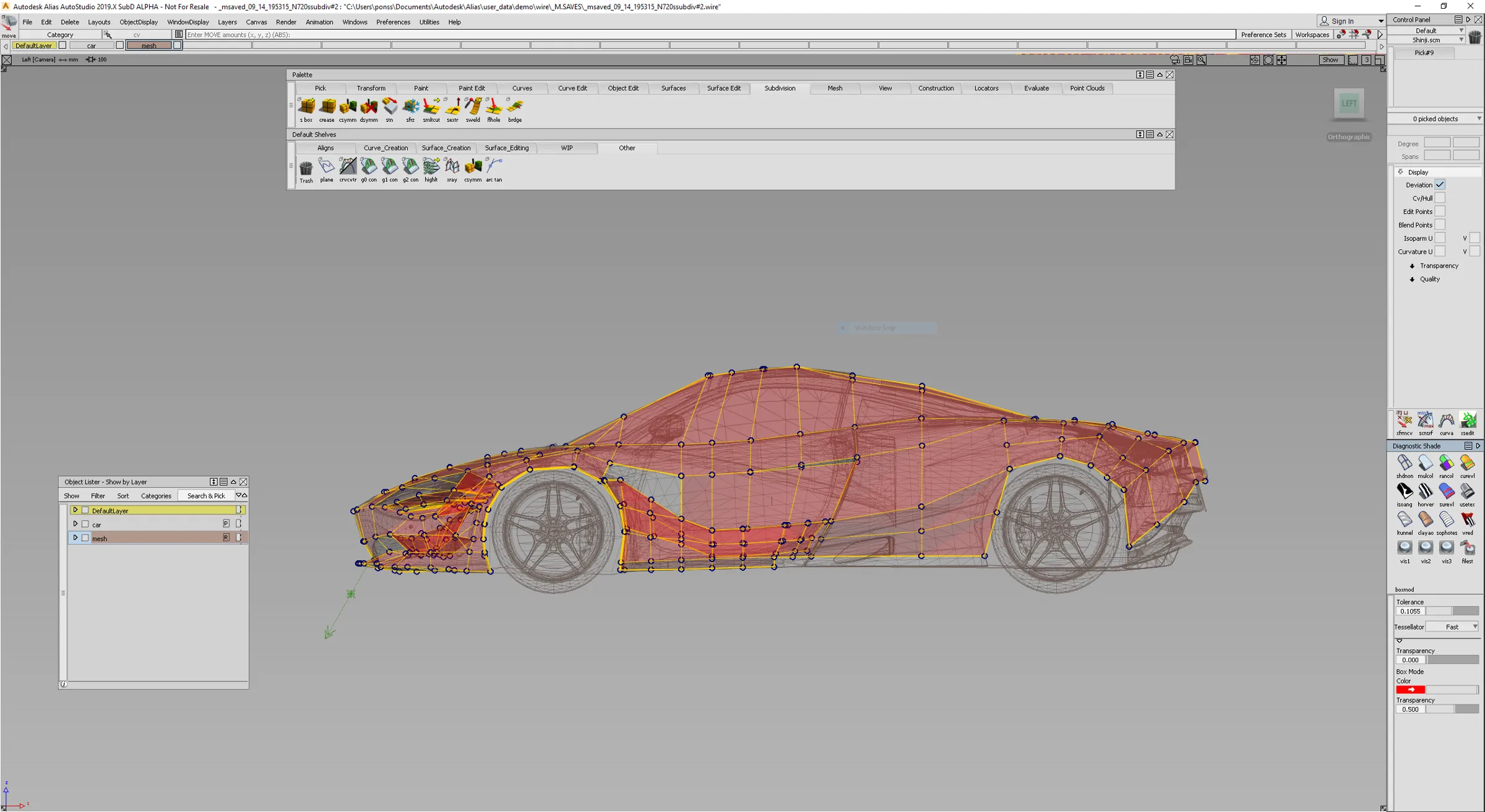Open the Layers menu
Screen dimensions: 1485x812
(x=227, y=22)
